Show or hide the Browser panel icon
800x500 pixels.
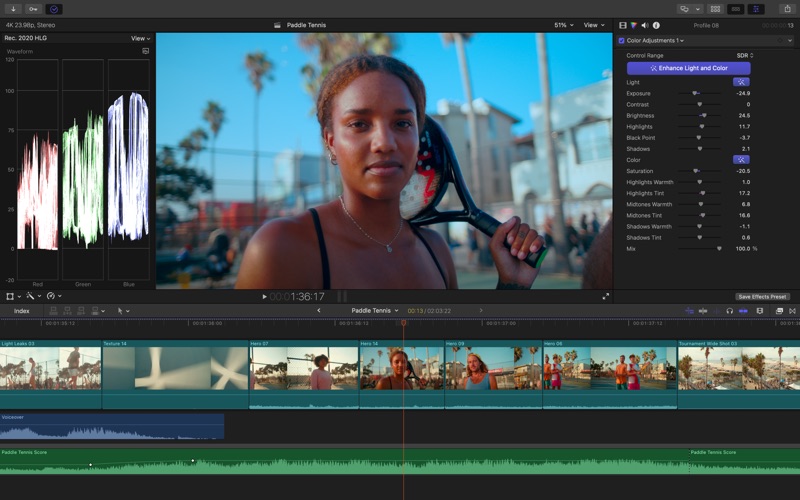click(x=715, y=9)
